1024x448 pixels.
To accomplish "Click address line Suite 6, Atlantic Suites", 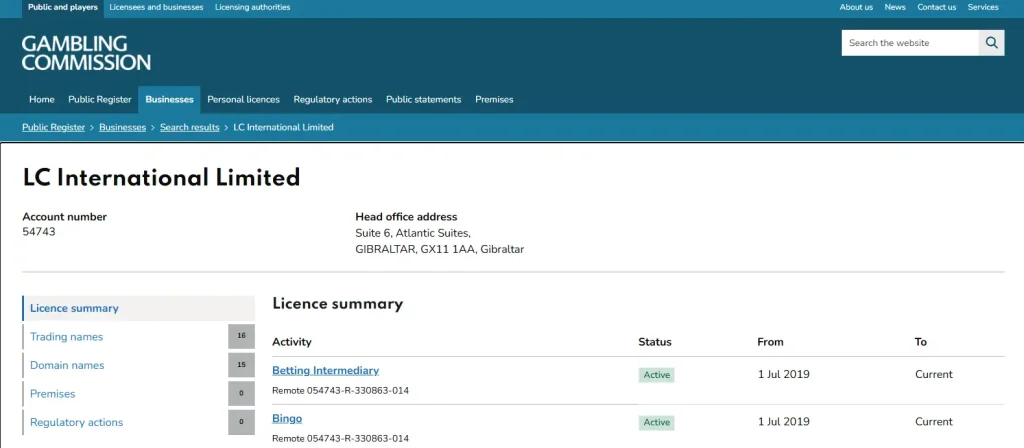I will point(413,233).
